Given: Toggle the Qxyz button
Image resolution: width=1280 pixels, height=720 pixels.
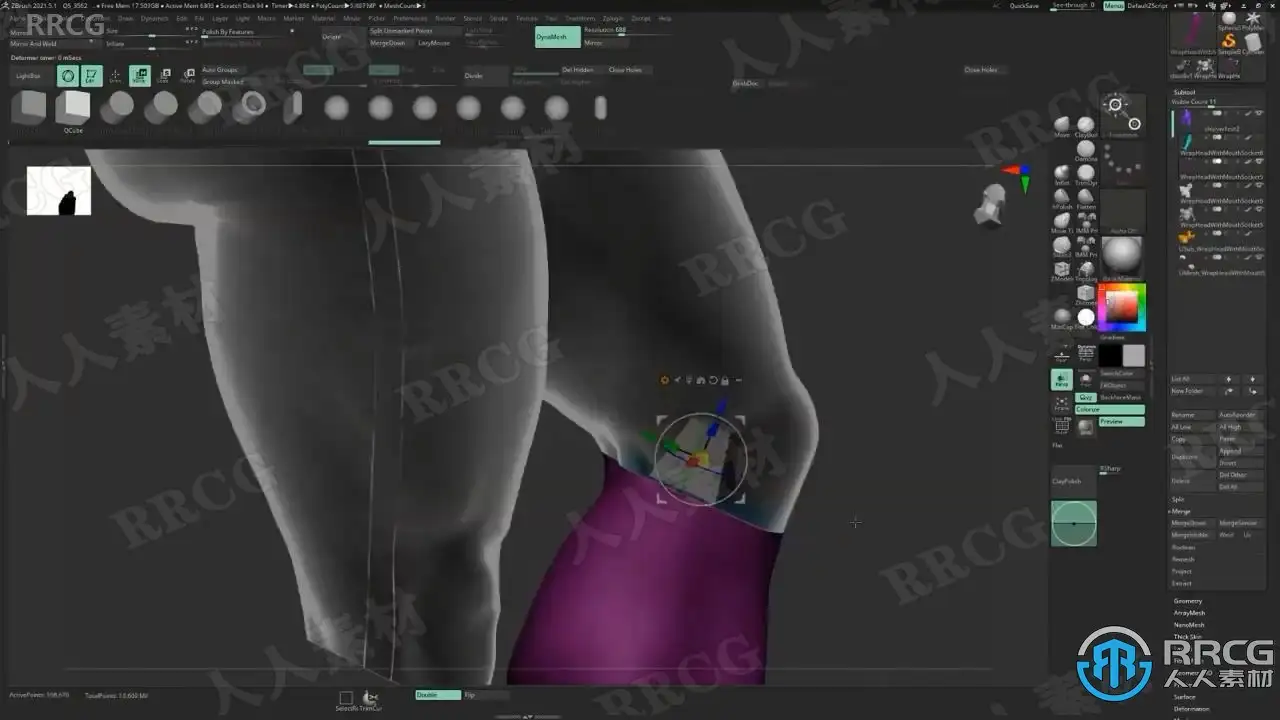Looking at the screenshot, I should [x=1085, y=397].
